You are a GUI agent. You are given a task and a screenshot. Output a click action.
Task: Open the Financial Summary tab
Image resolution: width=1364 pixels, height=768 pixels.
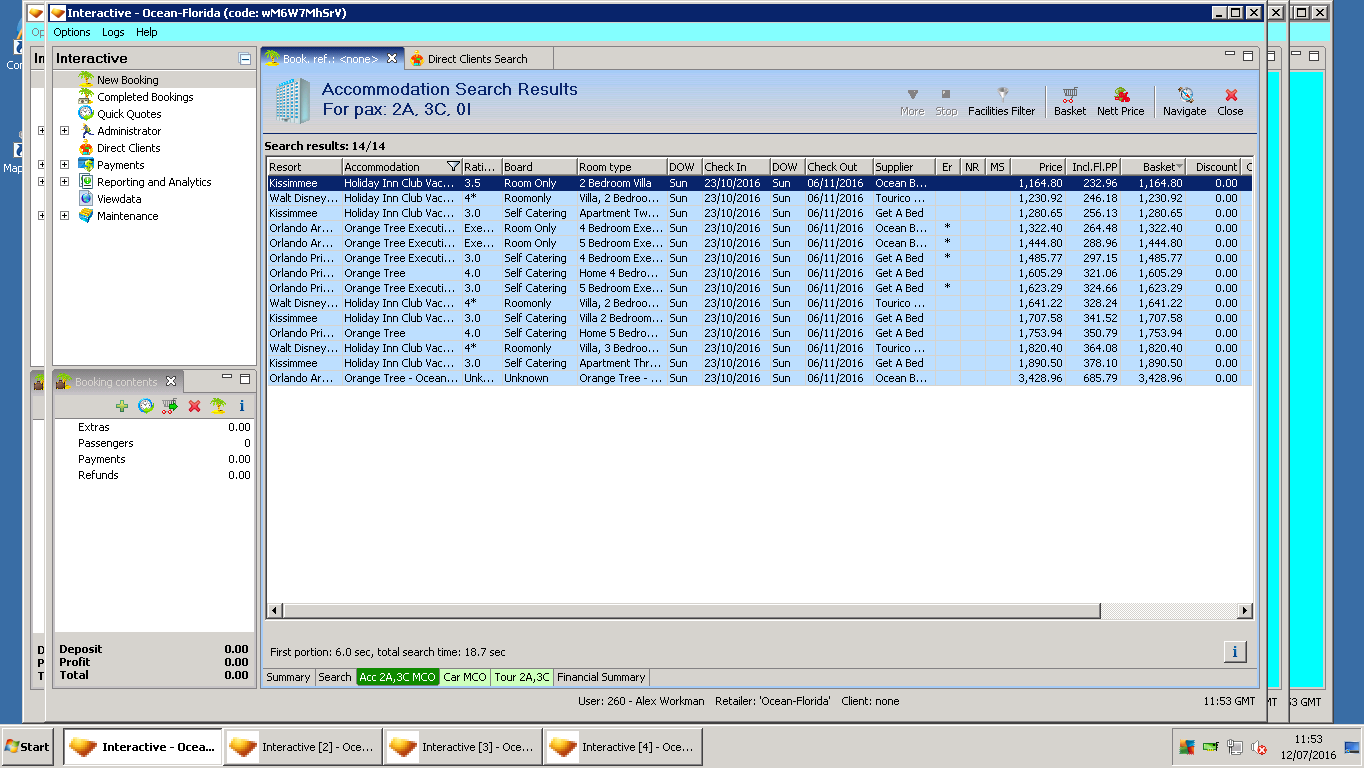(x=602, y=677)
